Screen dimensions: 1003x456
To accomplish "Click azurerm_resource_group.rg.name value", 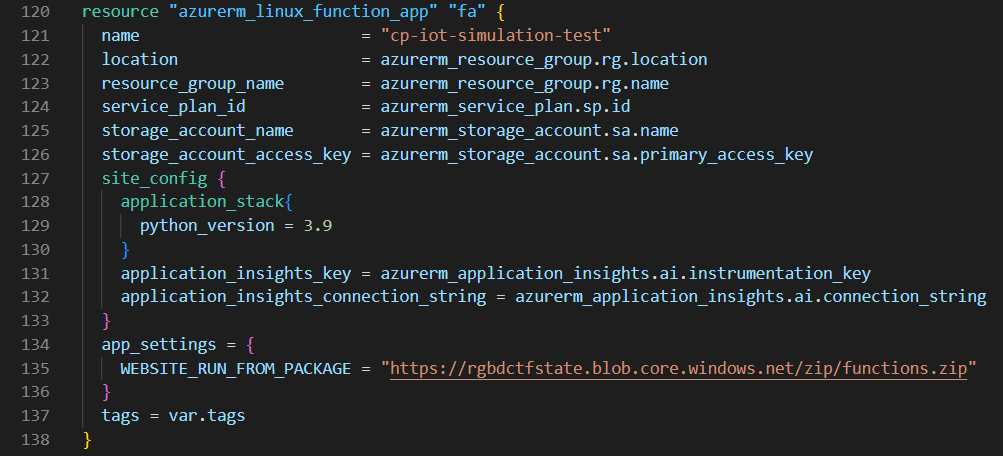I will (525, 84).
